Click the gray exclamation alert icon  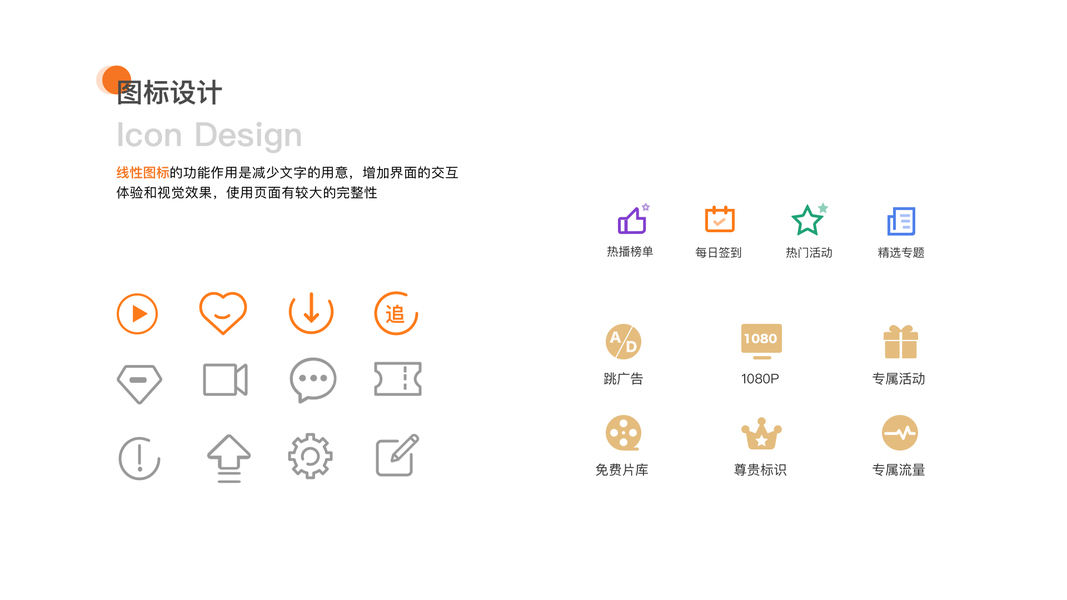[x=139, y=459]
